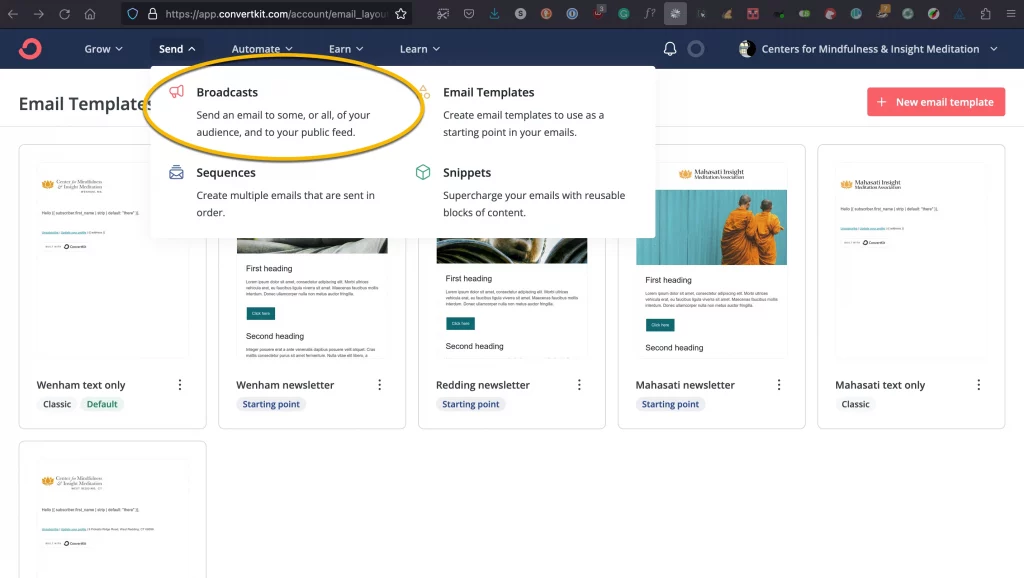
Task: Expand the Grow dropdown menu
Action: tap(104, 49)
